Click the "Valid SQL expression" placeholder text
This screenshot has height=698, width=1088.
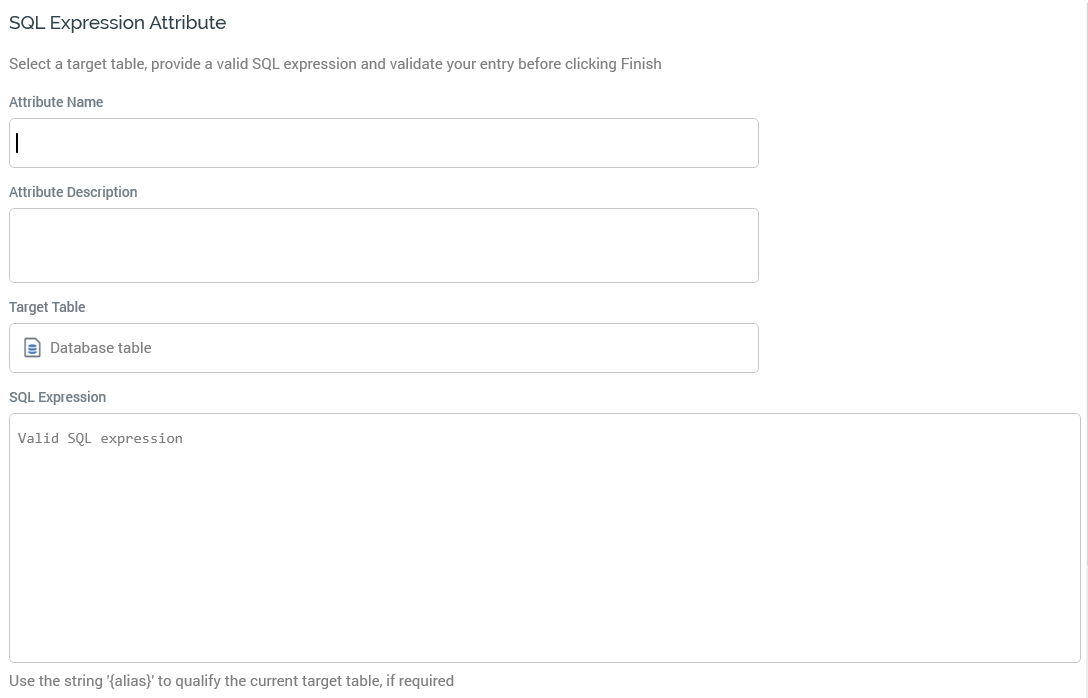[100, 438]
